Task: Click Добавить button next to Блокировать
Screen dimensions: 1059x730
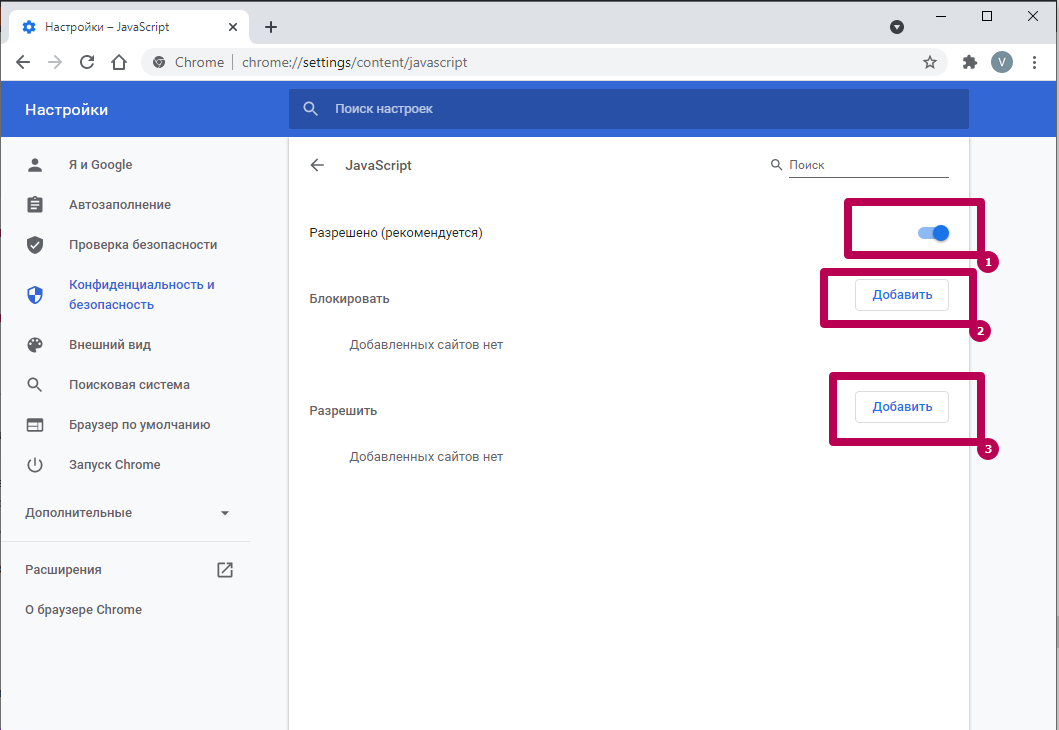Action: pos(901,295)
